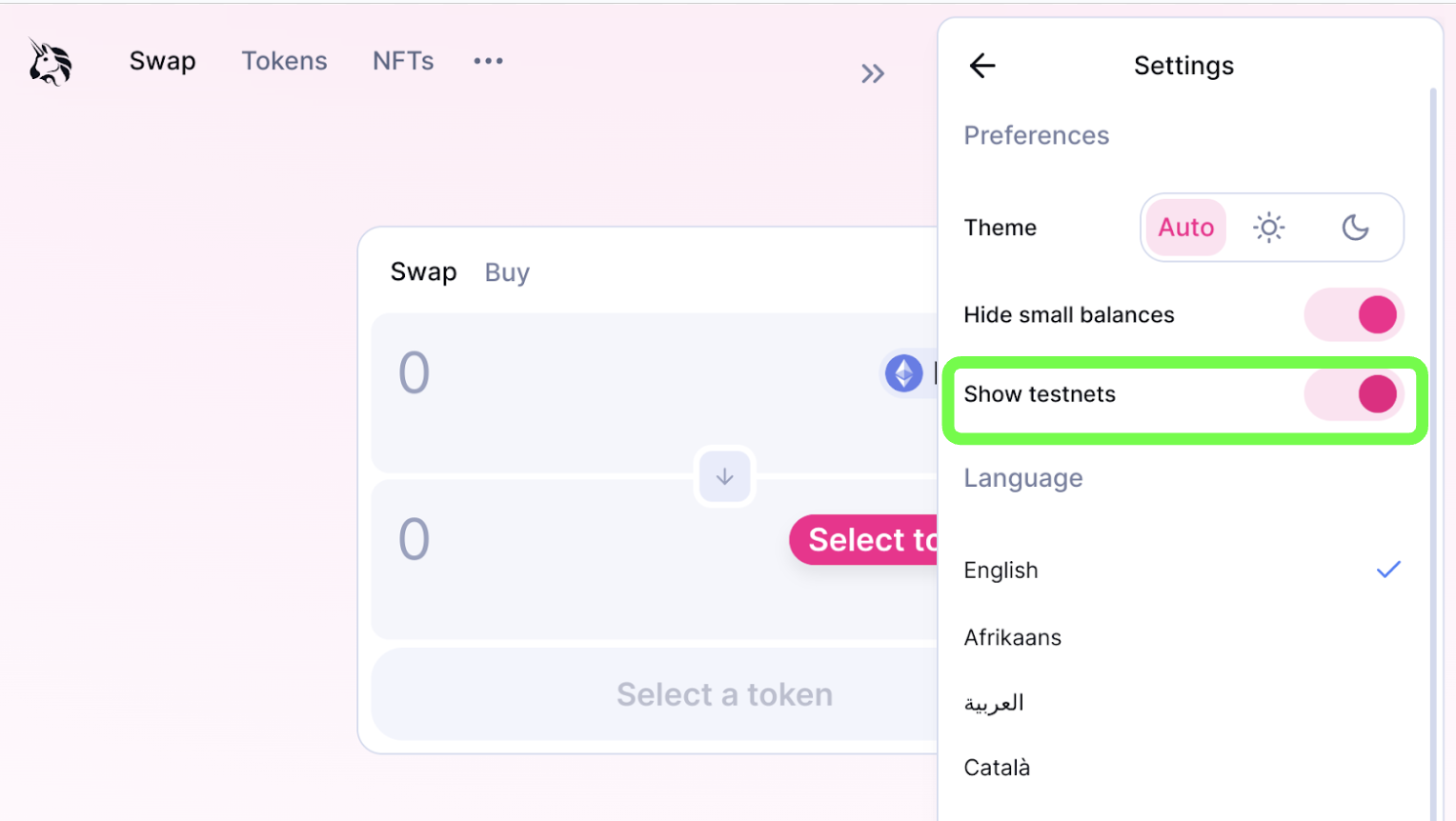Image resolution: width=1456 pixels, height=821 pixels.
Task: Click the Ethereum token icon
Action: [903, 372]
